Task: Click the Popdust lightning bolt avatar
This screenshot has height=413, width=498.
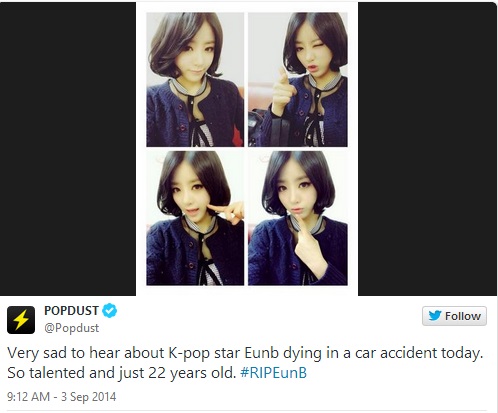Action: (x=21, y=320)
